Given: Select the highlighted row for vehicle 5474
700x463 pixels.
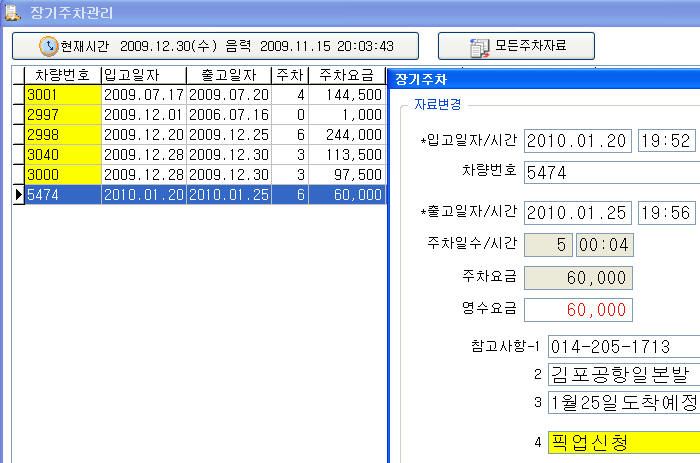Looking at the screenshot, I should (200, 195).
